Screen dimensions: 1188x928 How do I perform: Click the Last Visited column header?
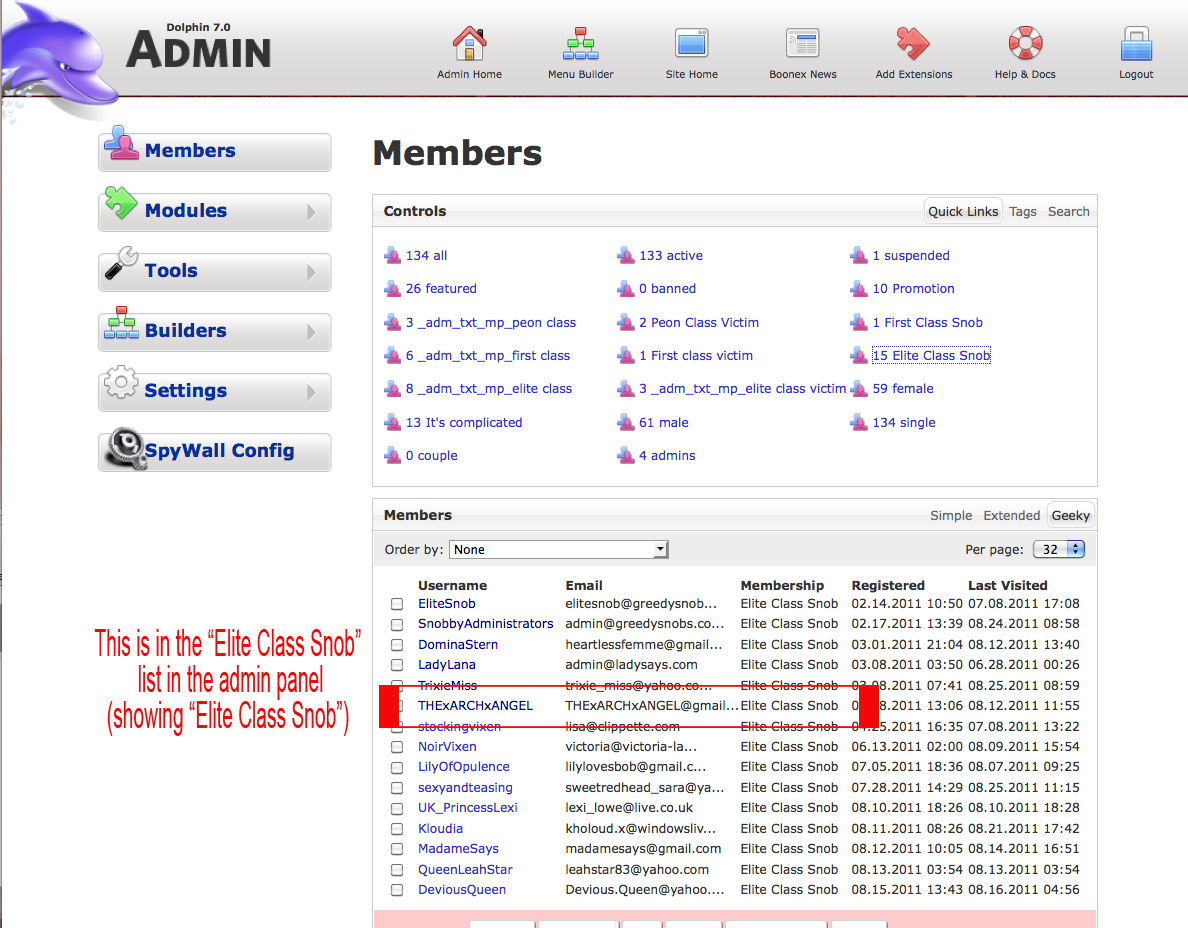tap(1008, 585)
